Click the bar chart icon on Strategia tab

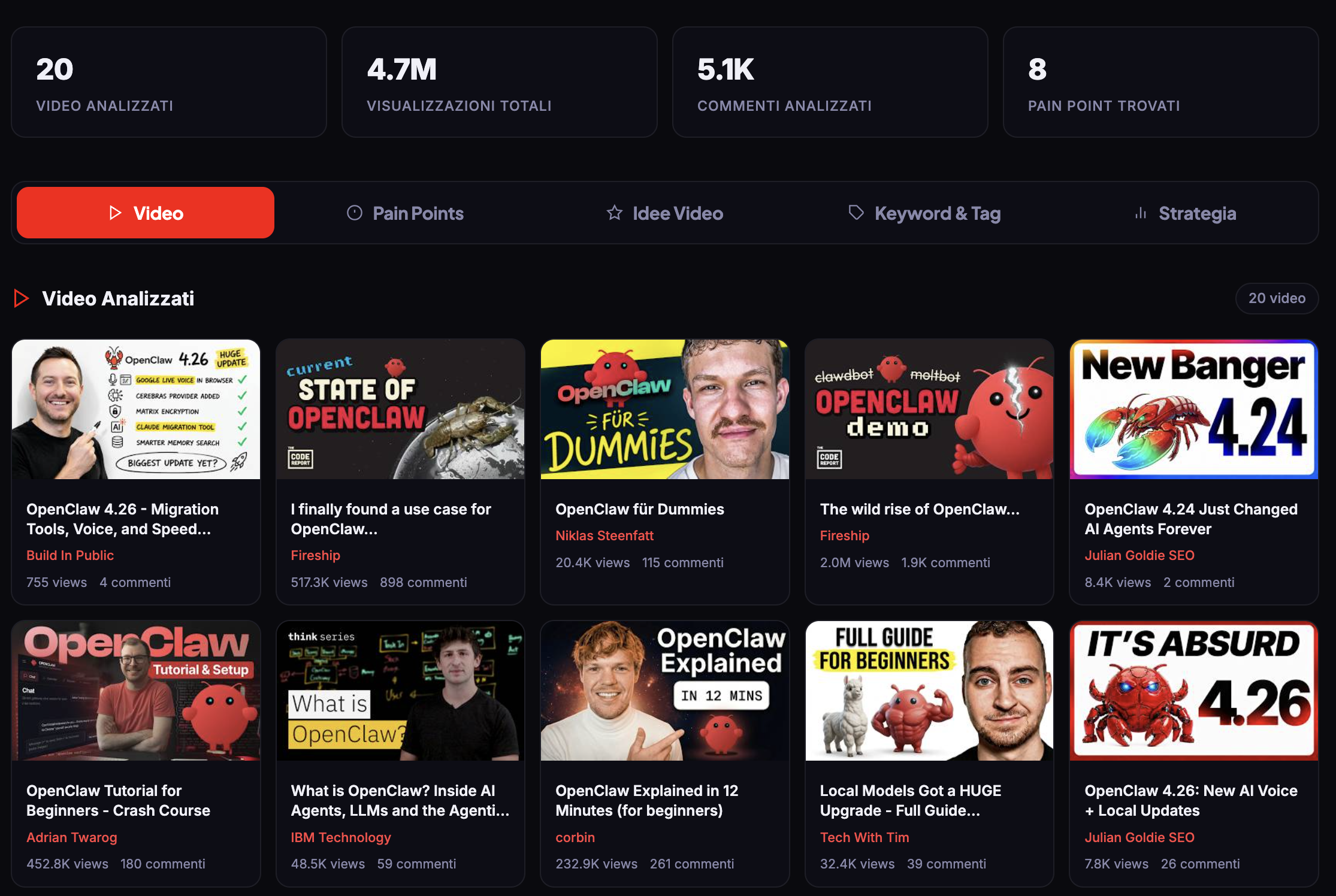click(x=1141, y=213)
